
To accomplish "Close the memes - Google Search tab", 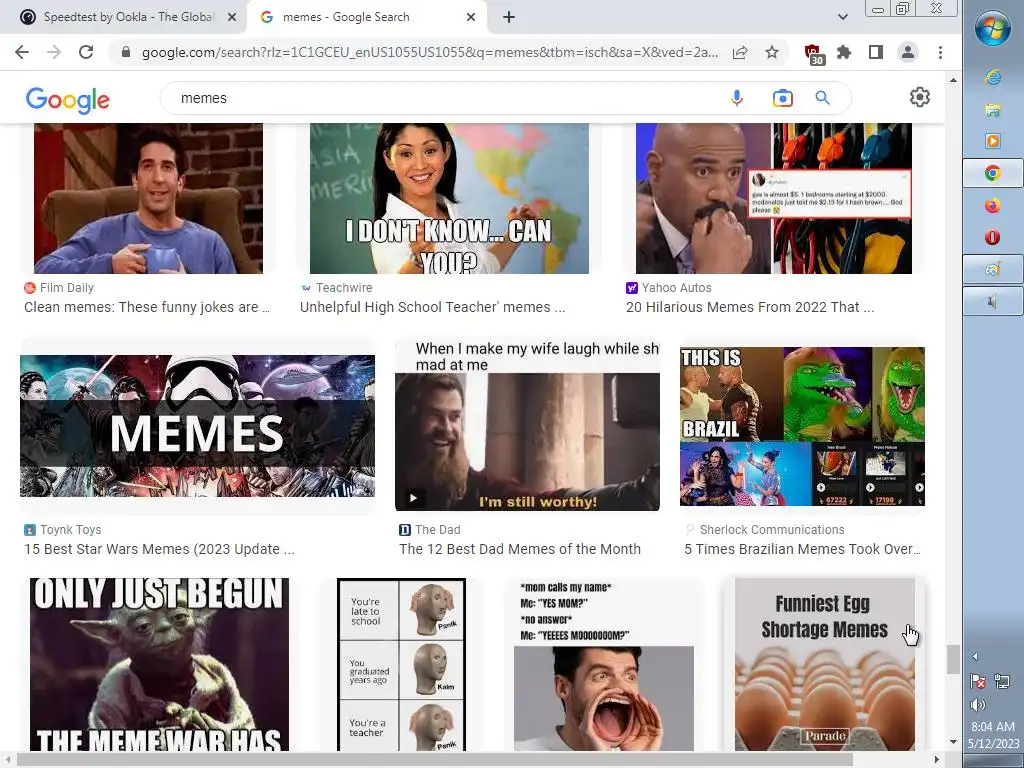I will 471,18.
